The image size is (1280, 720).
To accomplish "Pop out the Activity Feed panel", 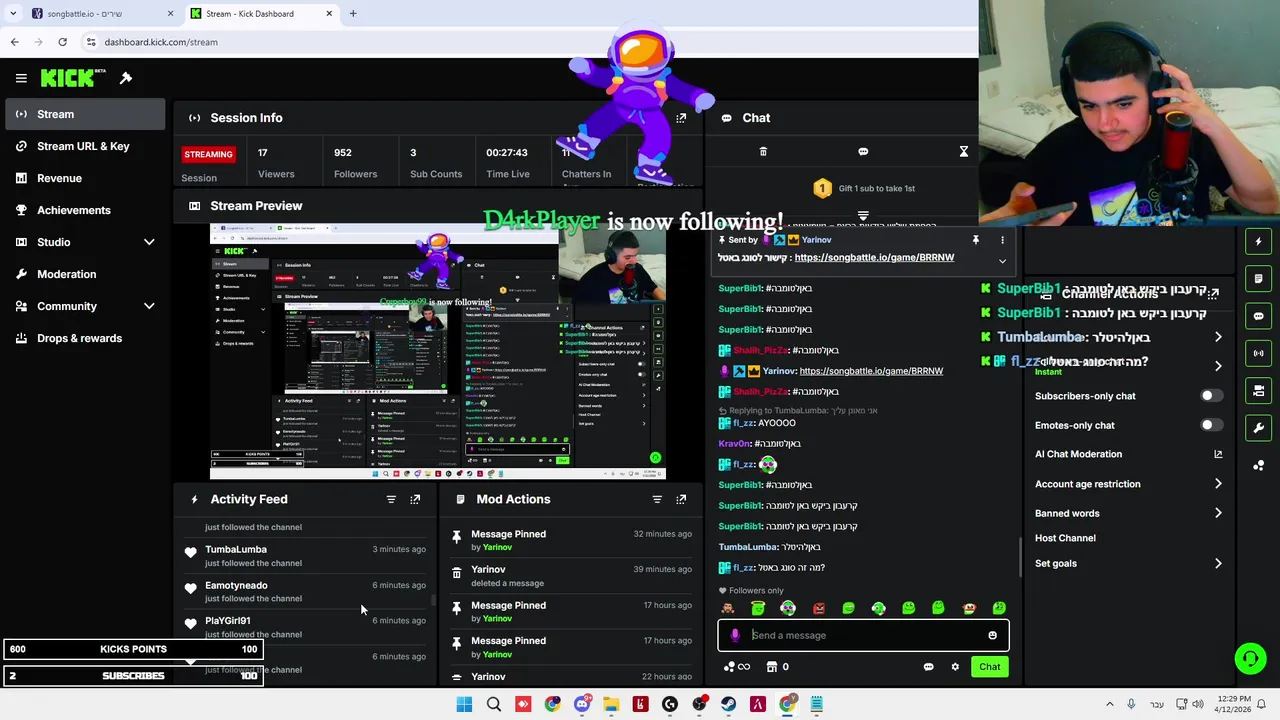I will tap(415, 499).
